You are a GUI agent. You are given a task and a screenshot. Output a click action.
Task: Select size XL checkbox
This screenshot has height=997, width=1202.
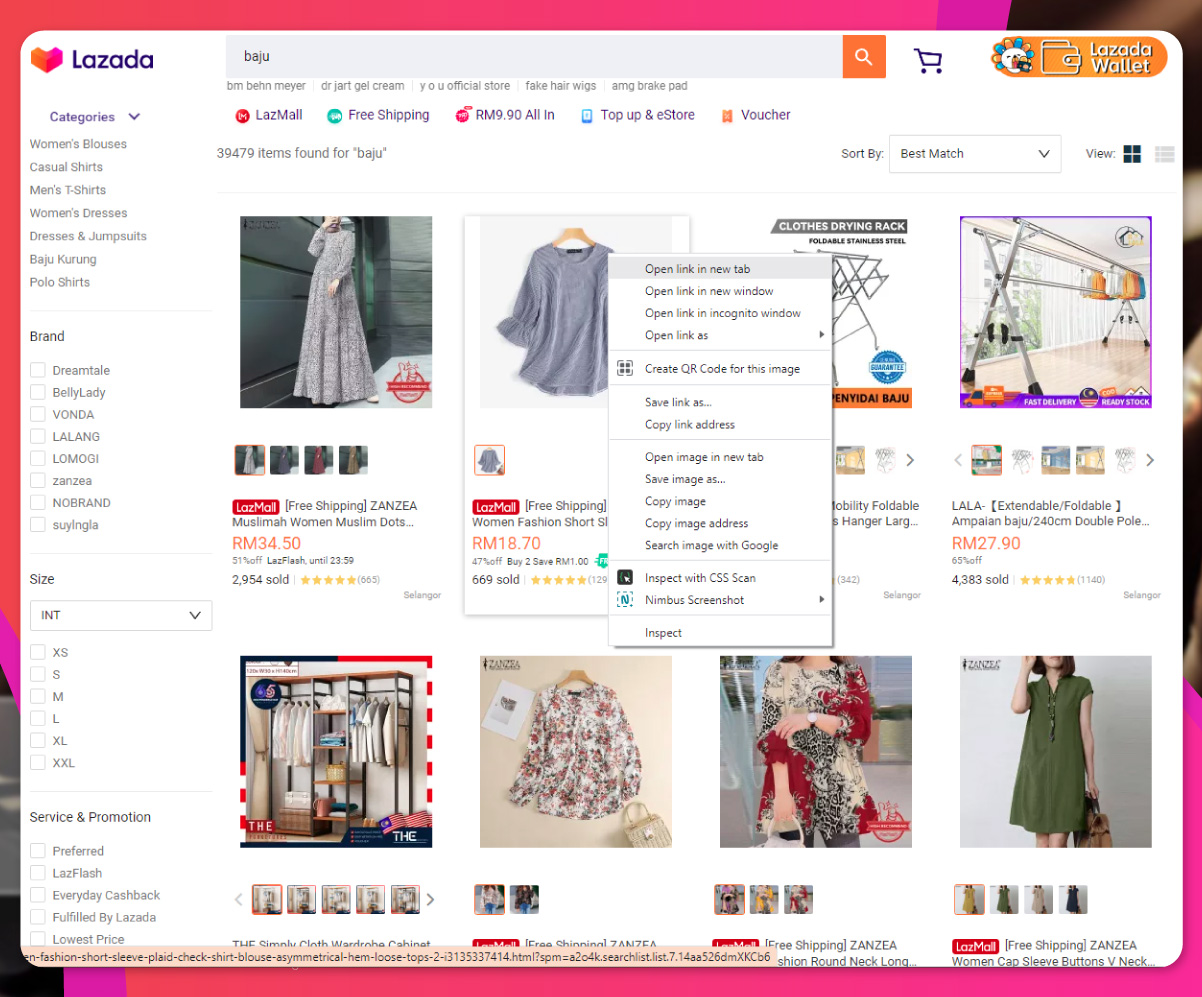(x=37, y=740)
